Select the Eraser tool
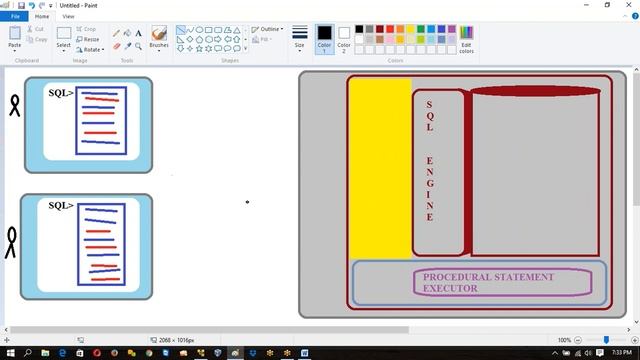Screen dimensions: 640x360 (x=116, y=46)
